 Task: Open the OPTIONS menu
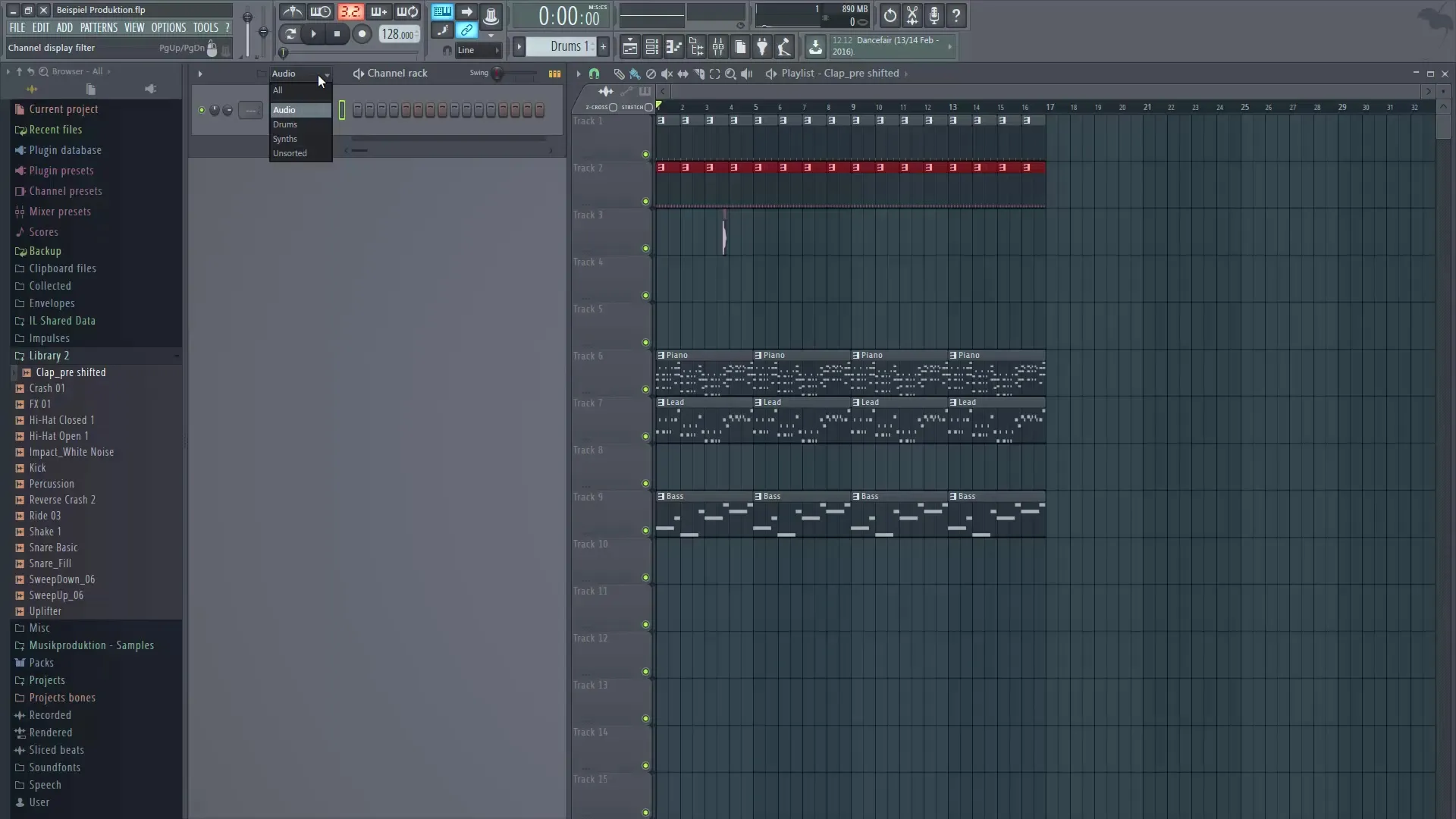[168, 27]
